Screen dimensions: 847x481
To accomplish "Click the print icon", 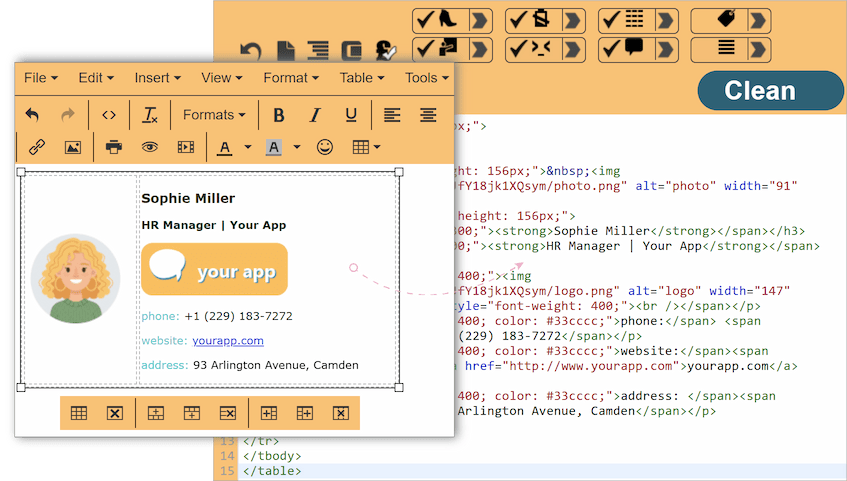I will pyautogui.click(x=113, y=147).
